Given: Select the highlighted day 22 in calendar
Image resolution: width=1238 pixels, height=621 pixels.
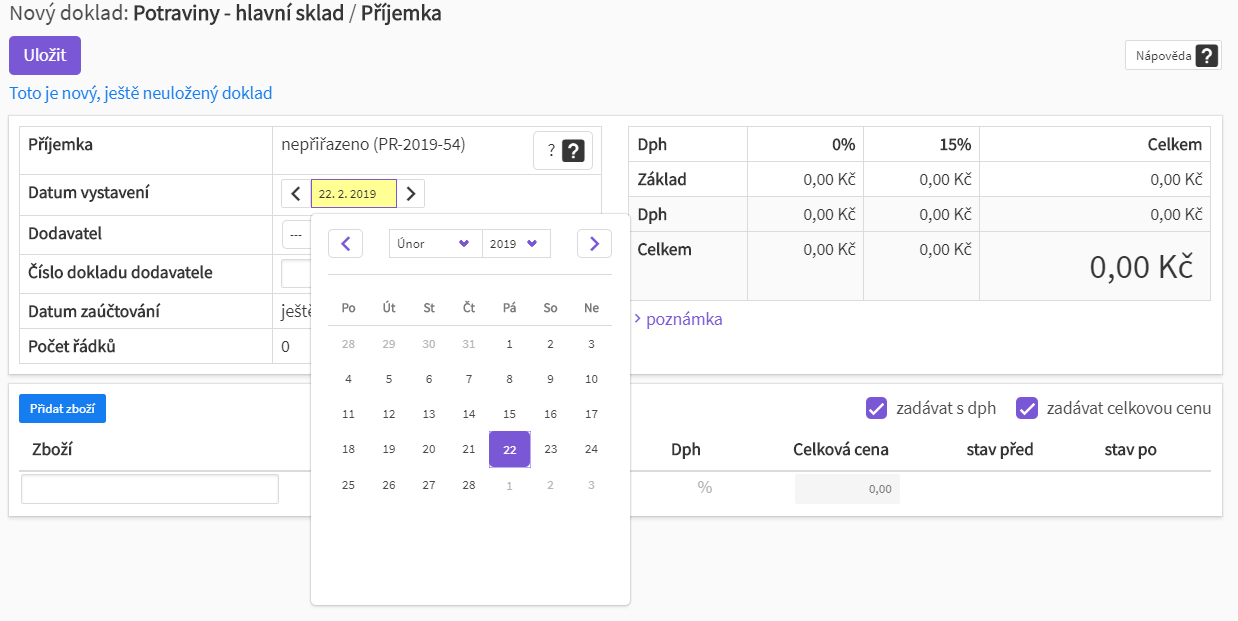Looking at the screenshot, I should 510,449.
